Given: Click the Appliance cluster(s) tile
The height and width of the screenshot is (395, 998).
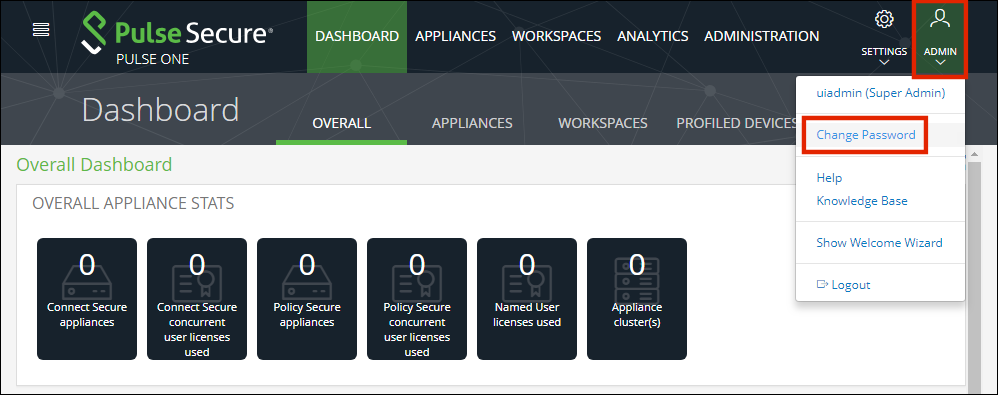Looking at the screenshot, I should [636, 299].
